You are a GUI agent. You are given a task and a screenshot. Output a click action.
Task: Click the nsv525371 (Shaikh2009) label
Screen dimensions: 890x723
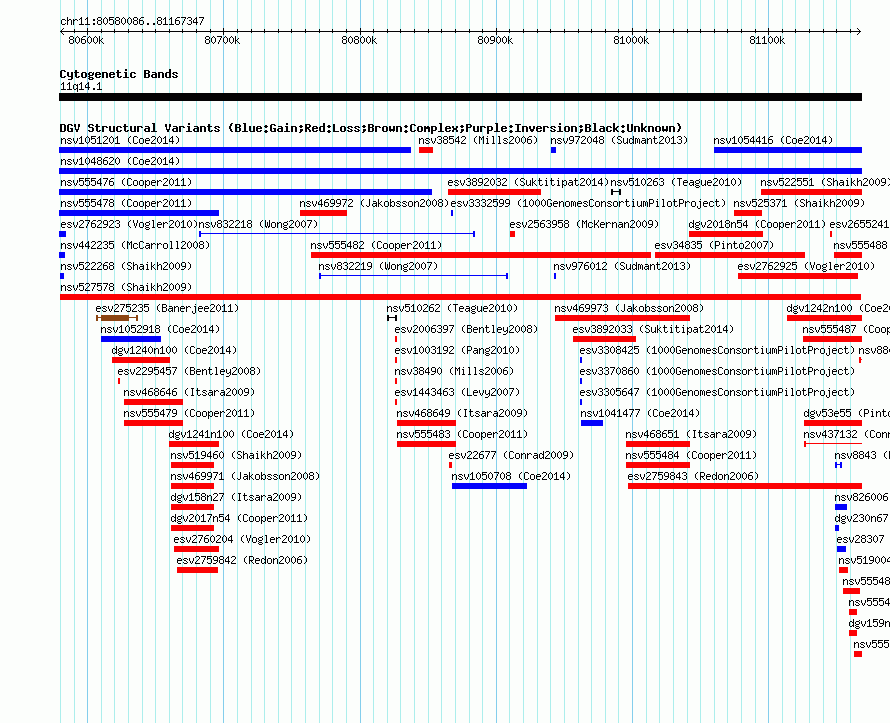tap(799, 203)
